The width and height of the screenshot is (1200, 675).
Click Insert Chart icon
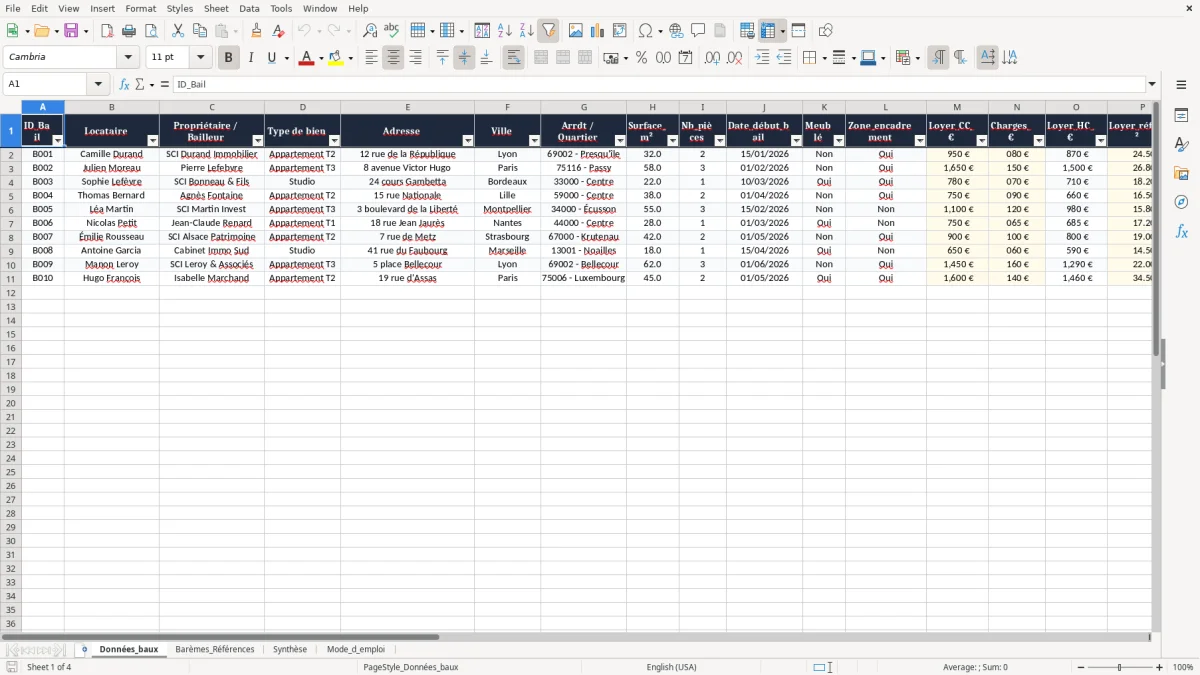coord(598,31)
